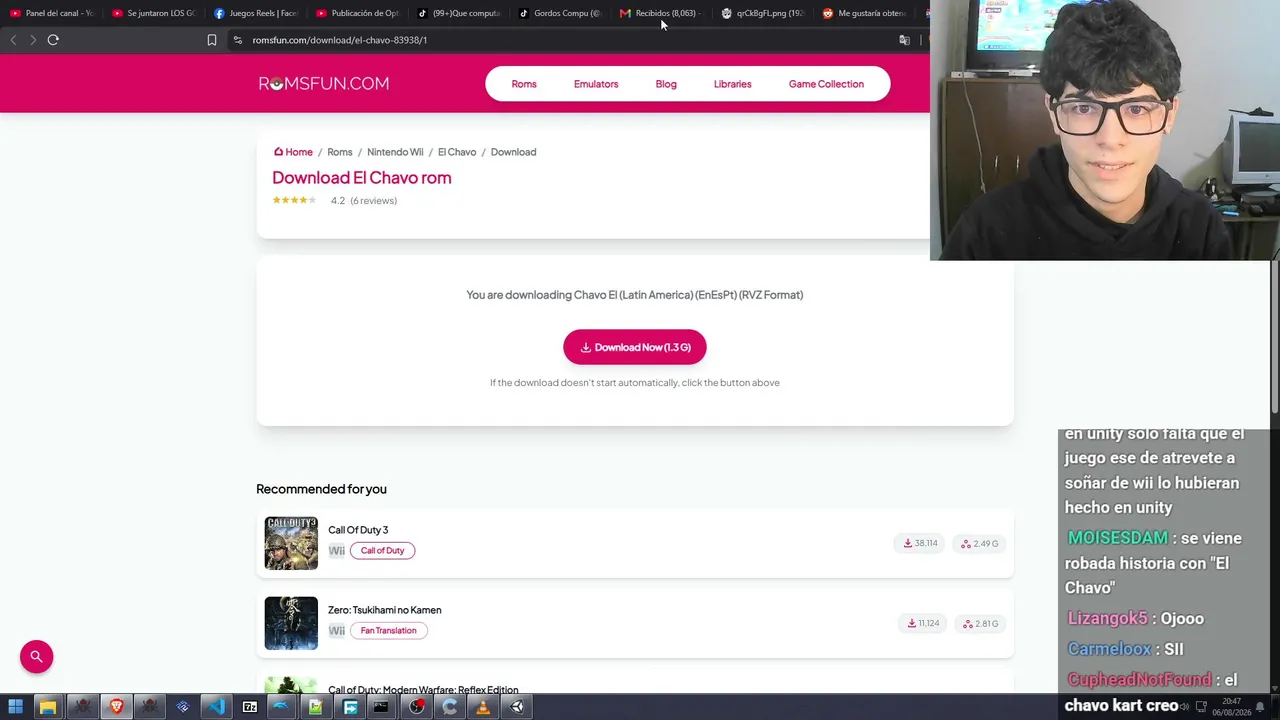Click the site settings icon in address bar
Viewport: 1280px width, 720px height.
click(x=237, y=40)
